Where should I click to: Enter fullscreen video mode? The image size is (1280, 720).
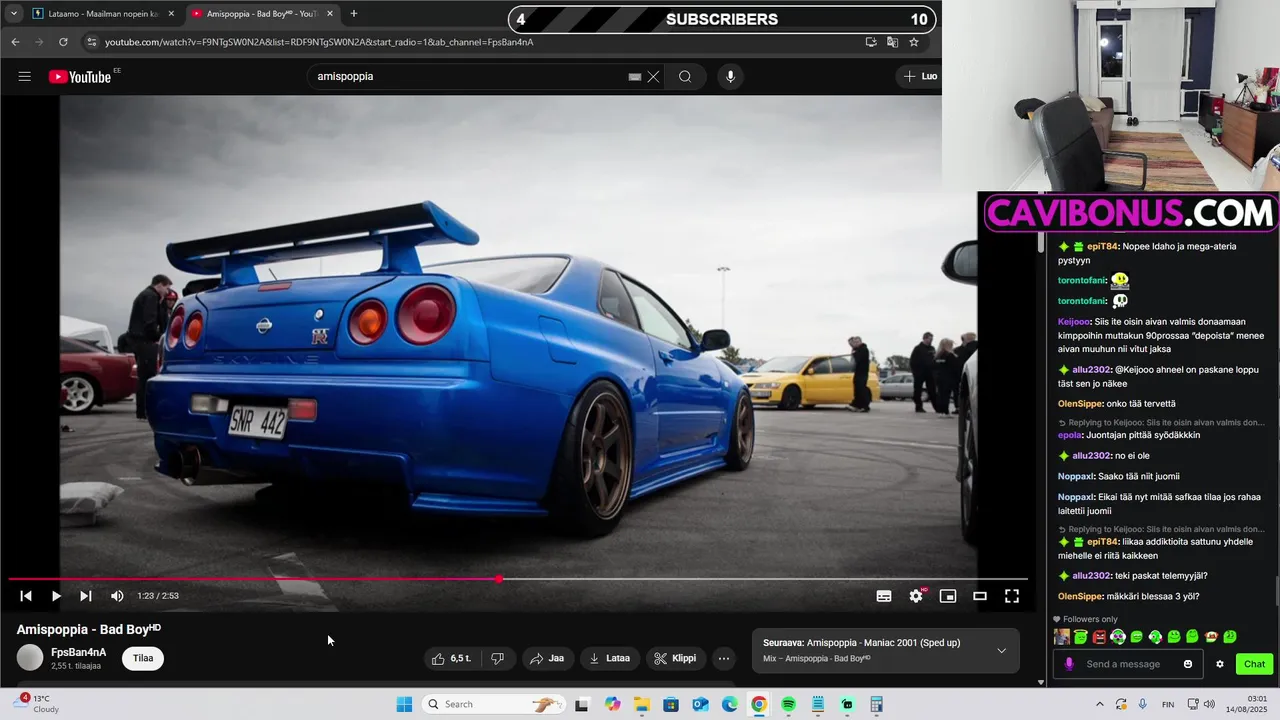[1012, 596]
